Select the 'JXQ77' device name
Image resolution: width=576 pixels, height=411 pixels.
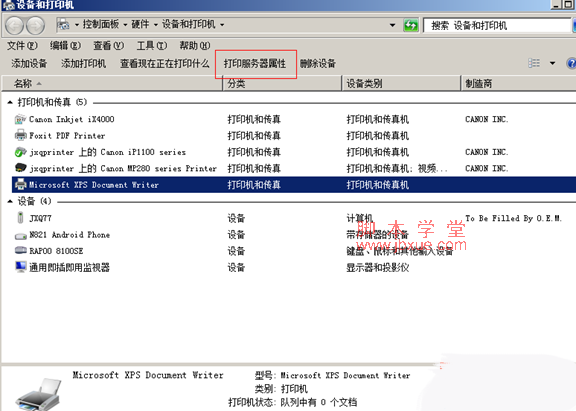click(40, 218)
